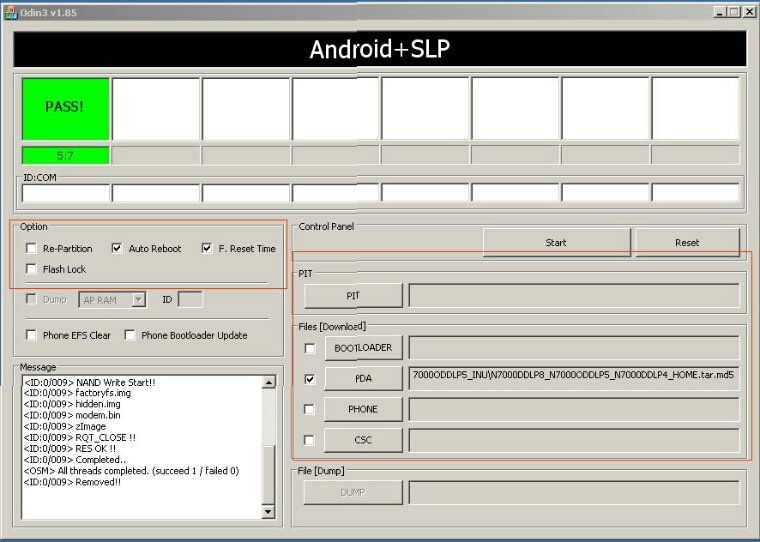Click the 'RES OK !!' log line
Image resolution: width=760 pixels, height=542 pixels.
click(x=70, y=449)
